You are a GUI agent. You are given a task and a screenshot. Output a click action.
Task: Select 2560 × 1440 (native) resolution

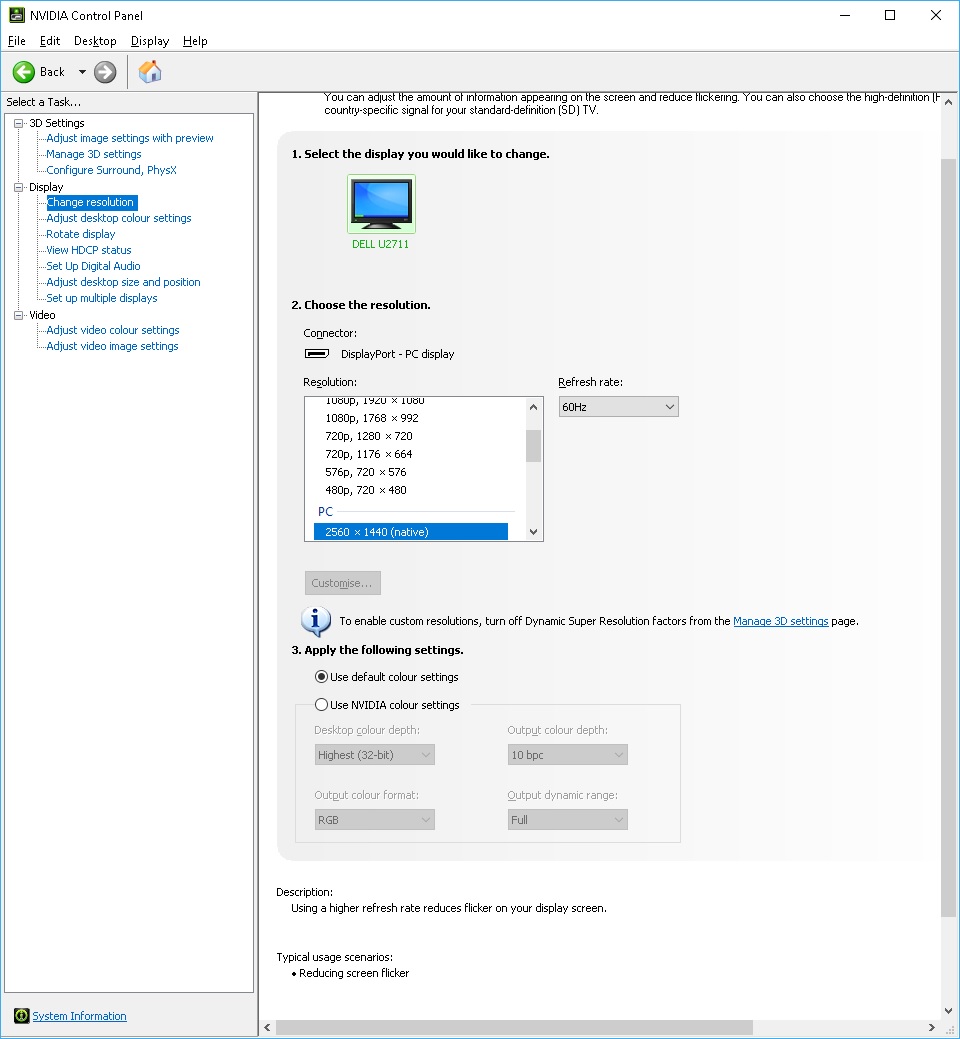tap(411, 532)
